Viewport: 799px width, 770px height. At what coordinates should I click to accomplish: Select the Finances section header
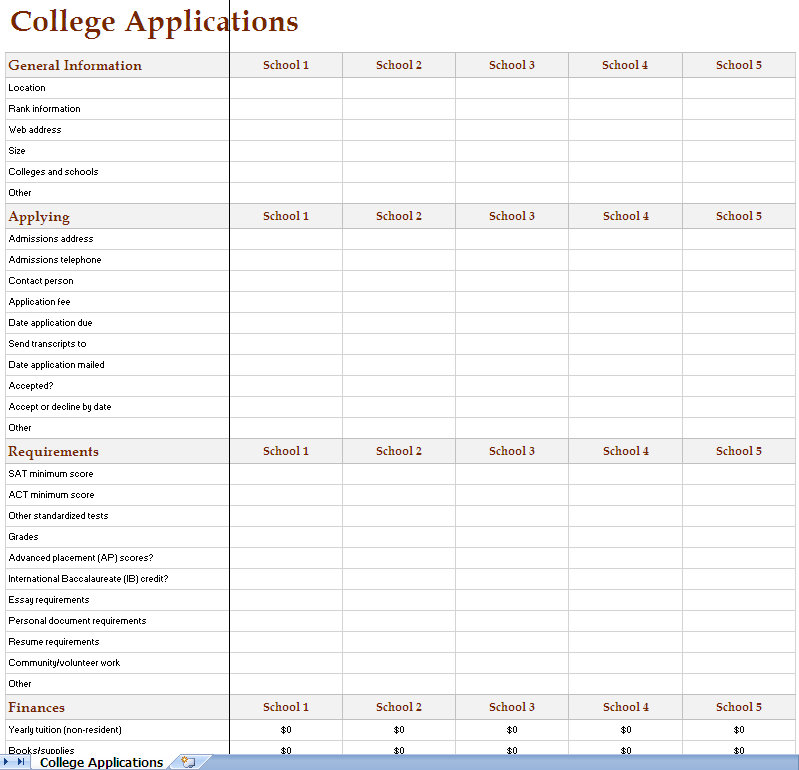tap(36, 707)
